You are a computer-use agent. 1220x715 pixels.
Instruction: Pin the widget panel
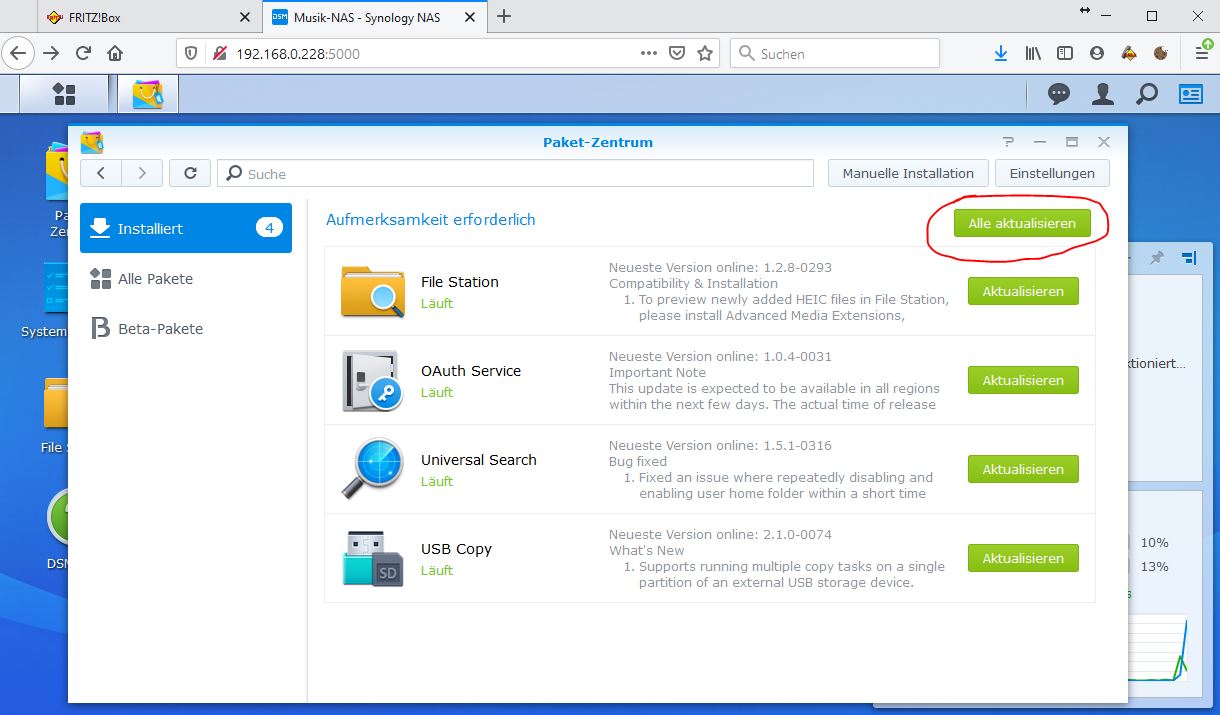[x=1157, y=258]
